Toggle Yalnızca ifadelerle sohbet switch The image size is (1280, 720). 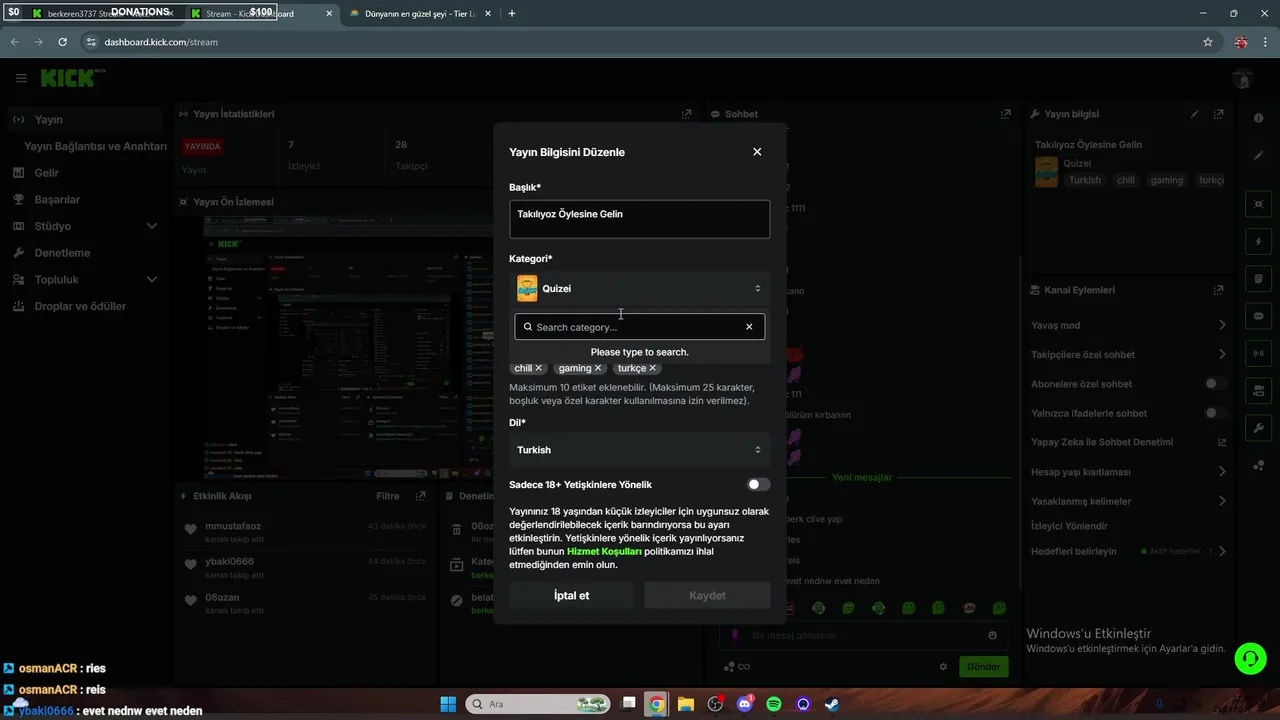(x=1216, y=413)
